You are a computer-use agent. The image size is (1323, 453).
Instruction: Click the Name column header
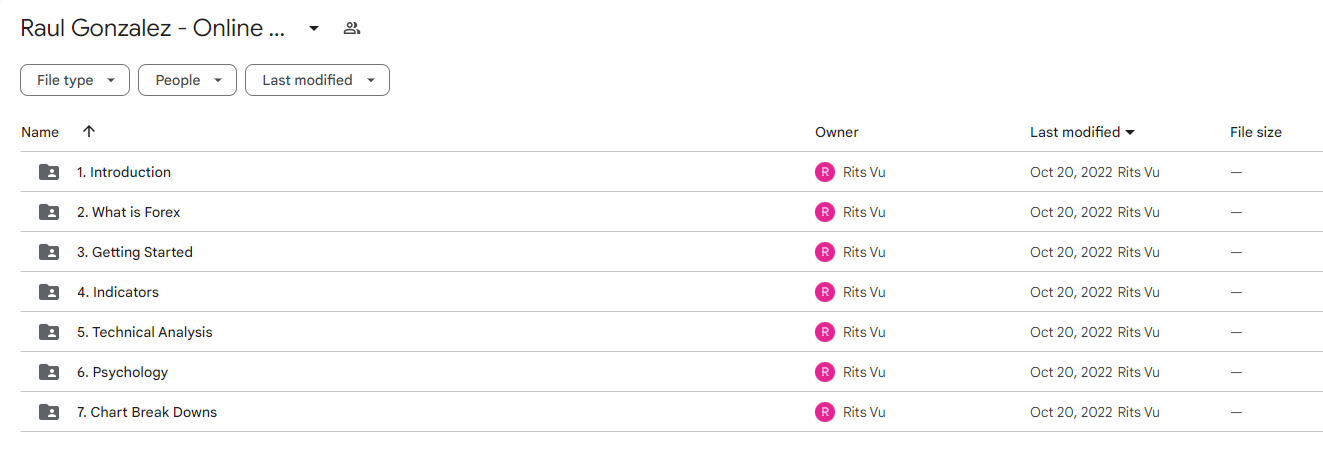click(40, 132)
